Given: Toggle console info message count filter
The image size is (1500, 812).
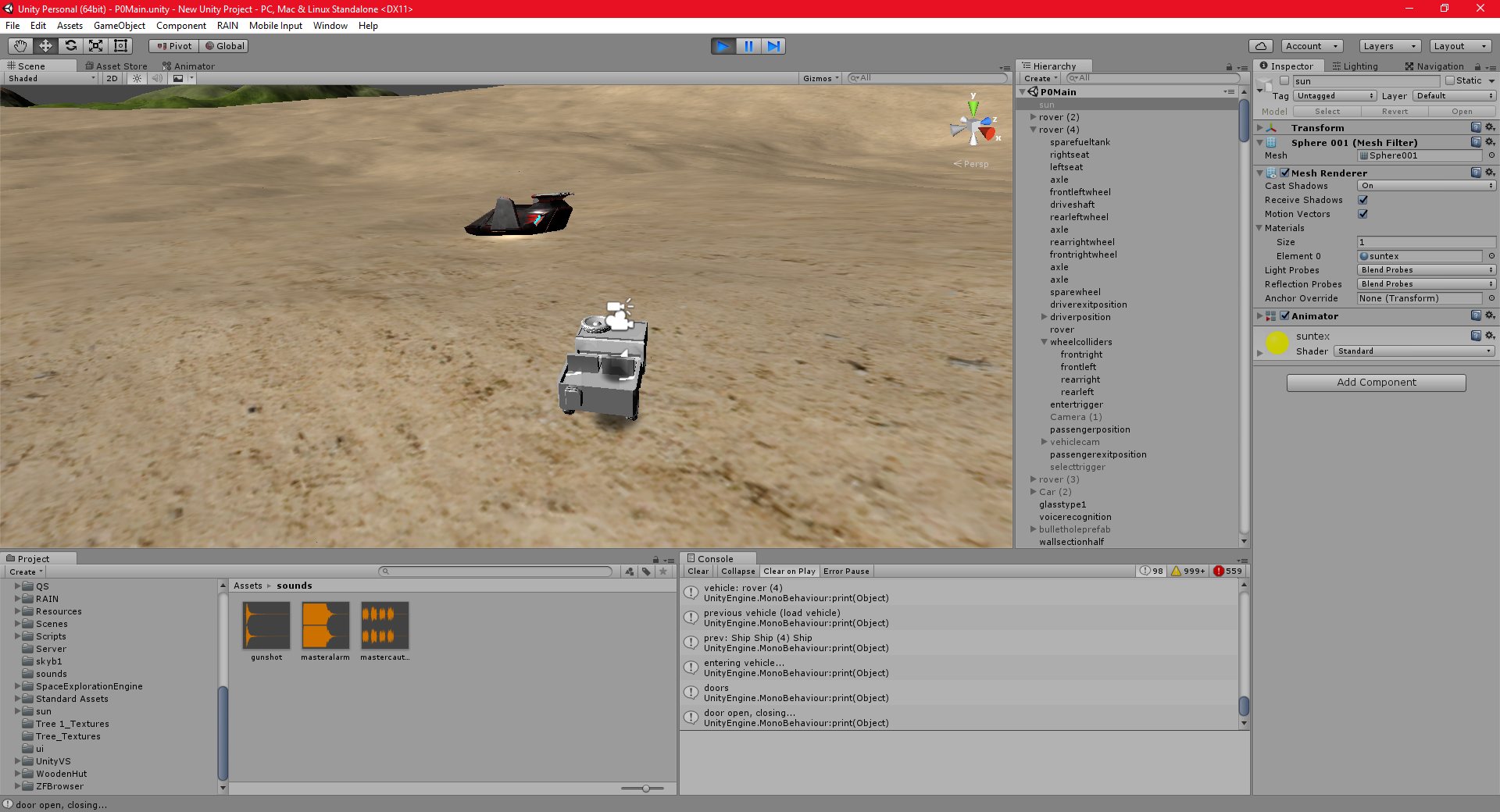Looking at the screenshot, I should pyautogui.click(x=1152, y=571).
